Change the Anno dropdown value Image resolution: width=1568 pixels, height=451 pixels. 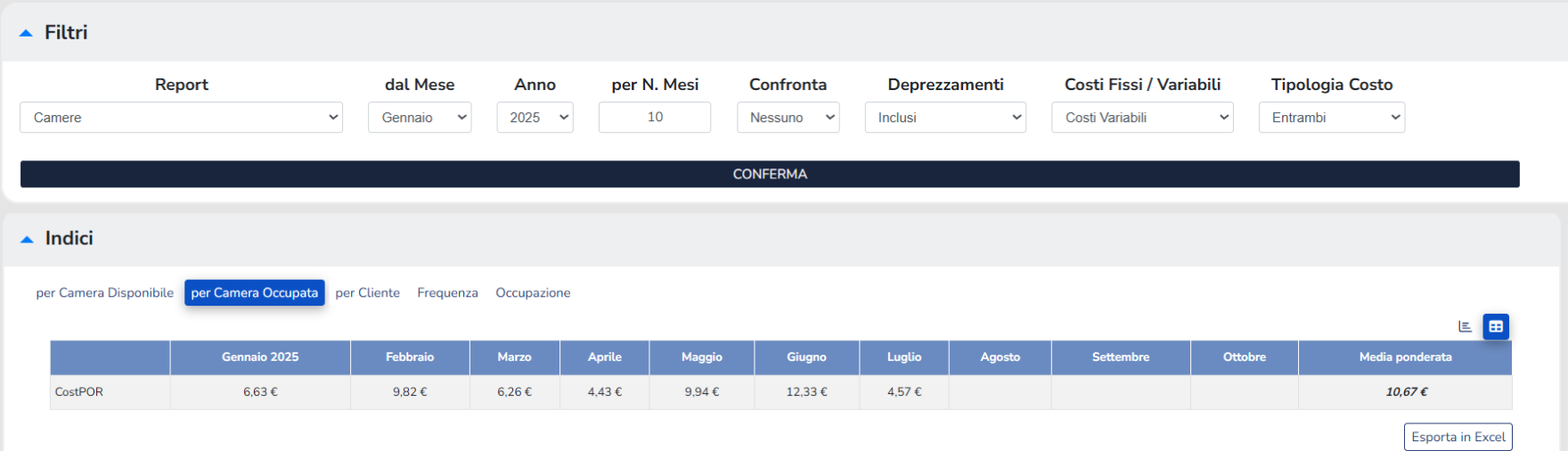[x=535, y=118]
